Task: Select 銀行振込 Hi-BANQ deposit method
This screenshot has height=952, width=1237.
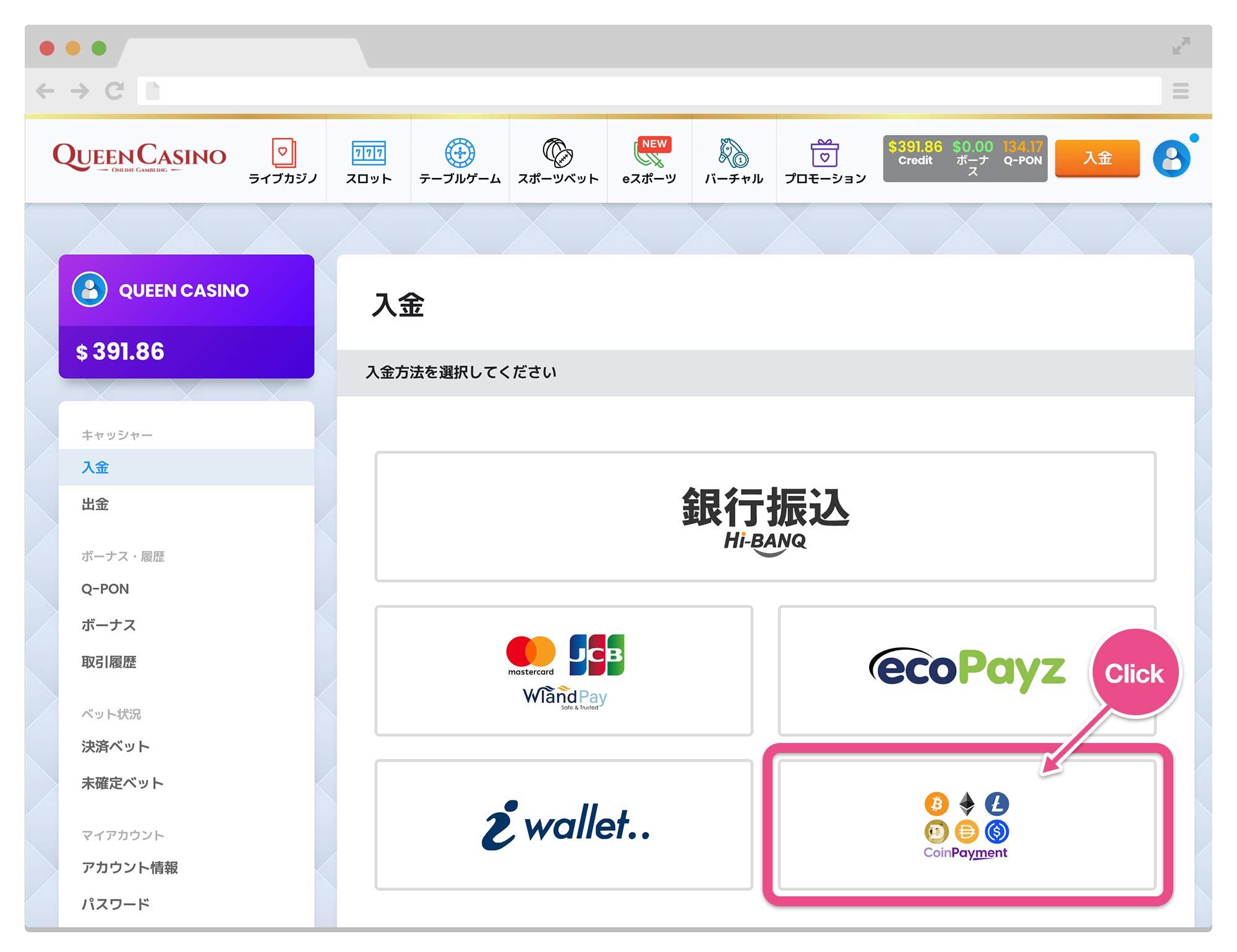Action: coord(765,517)
